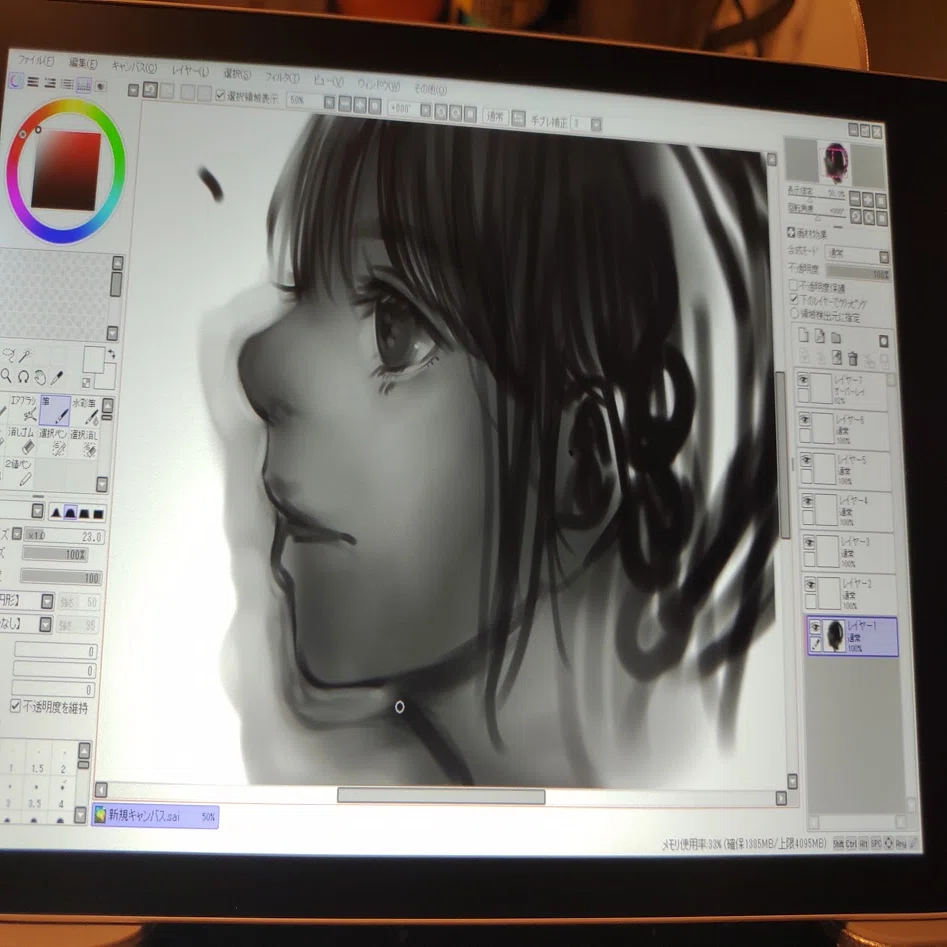
Task: Enable the 不透明度保護 checkbox
Action: [794, 284]
